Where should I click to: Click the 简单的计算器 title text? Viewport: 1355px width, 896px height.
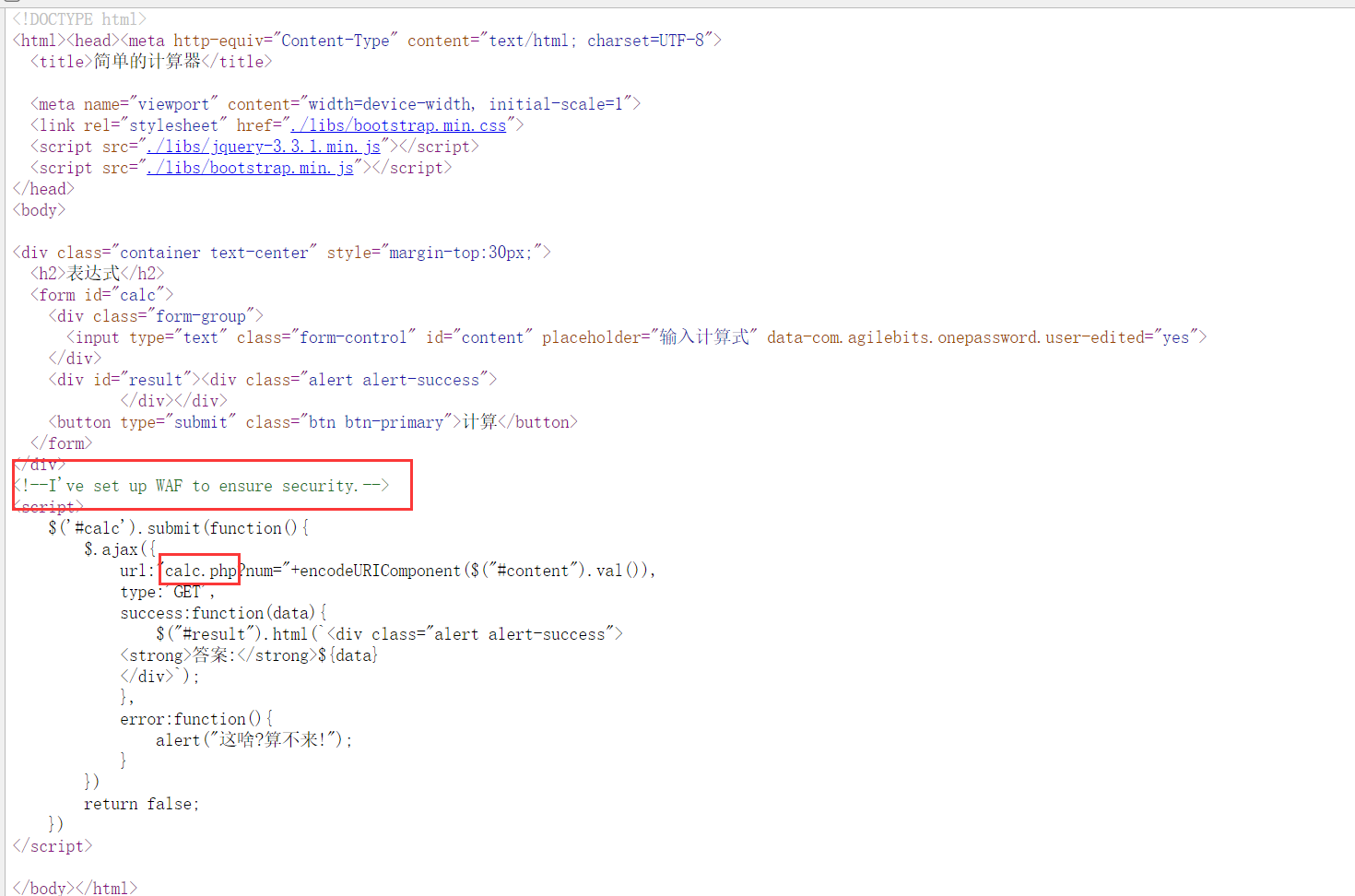[147, 62]
